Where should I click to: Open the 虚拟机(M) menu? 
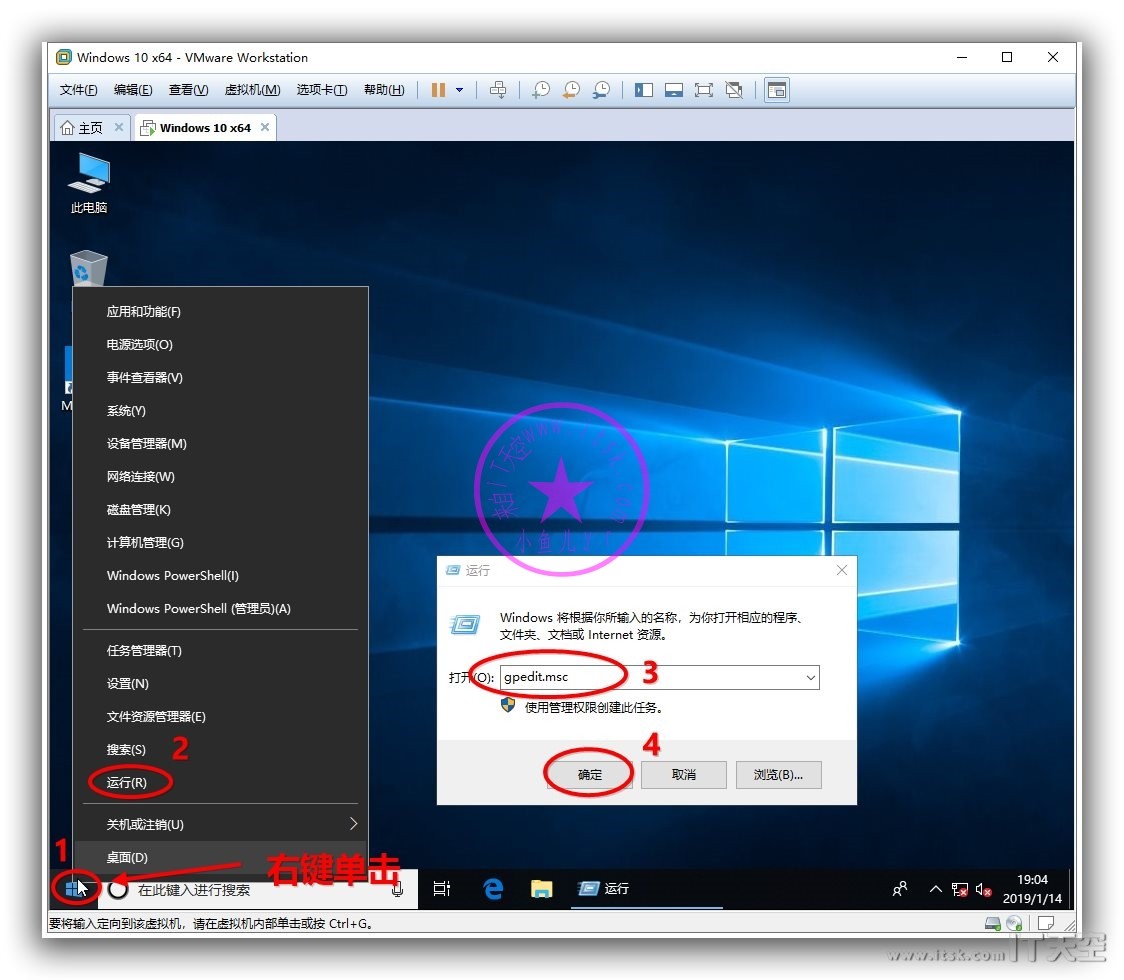[252, 90]
